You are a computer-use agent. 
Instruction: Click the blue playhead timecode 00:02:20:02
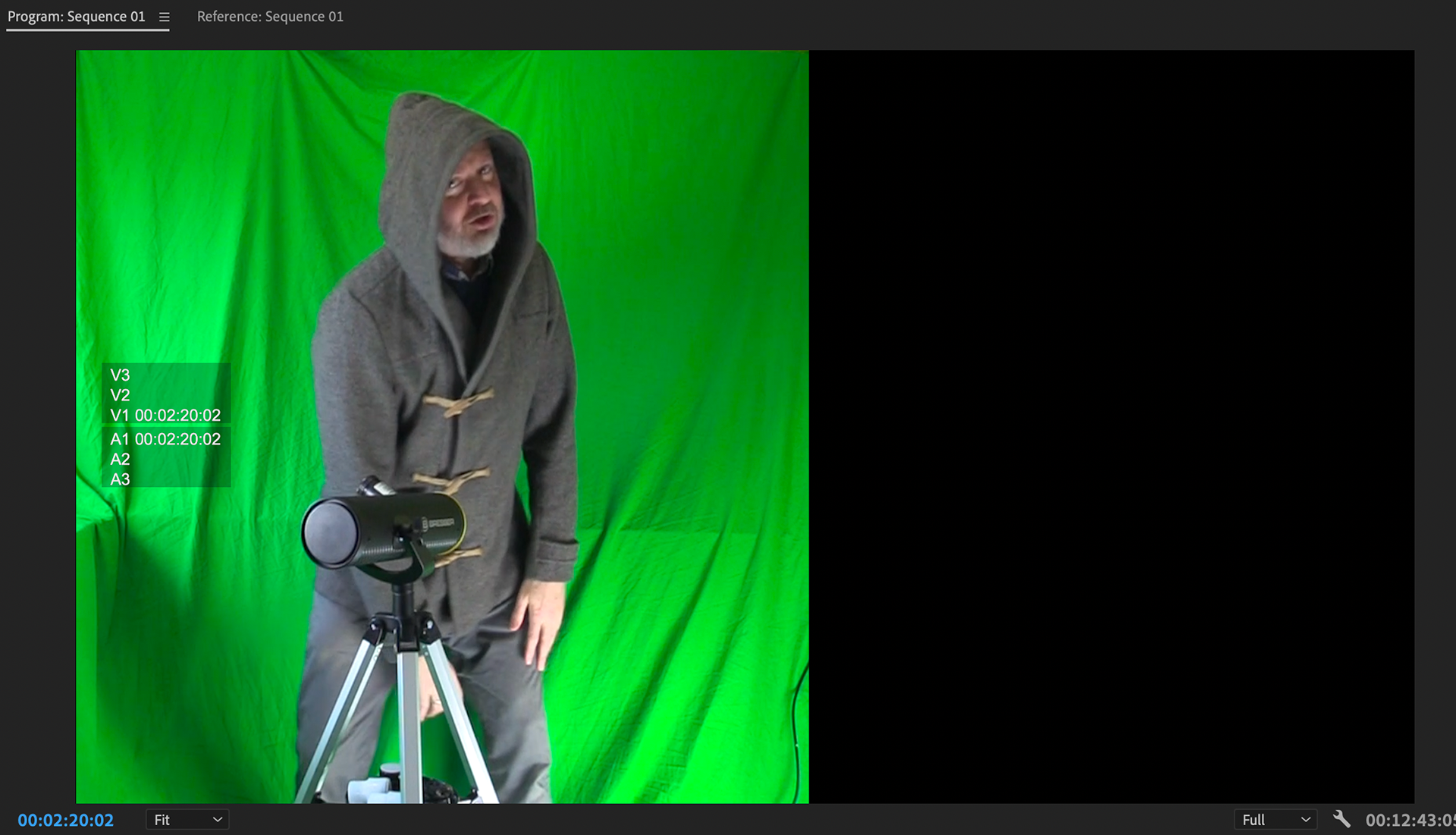(66, 820)
